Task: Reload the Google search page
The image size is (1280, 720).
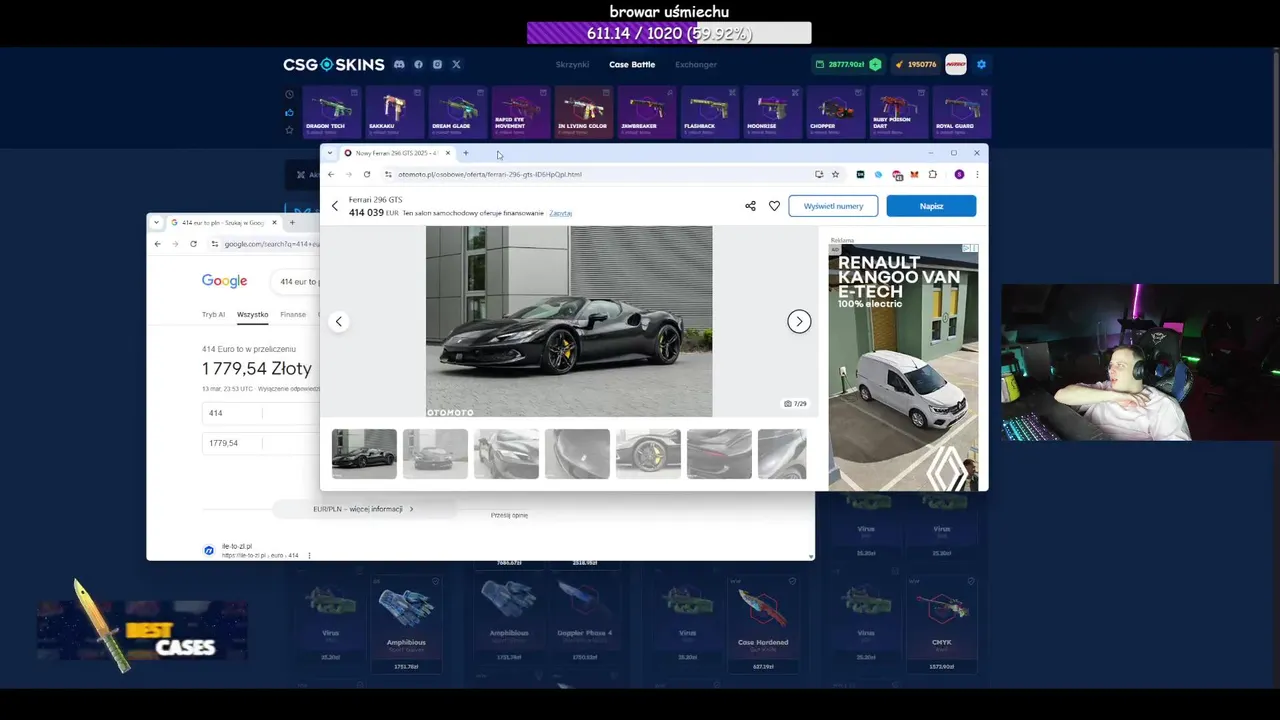Action: [193, 244]
